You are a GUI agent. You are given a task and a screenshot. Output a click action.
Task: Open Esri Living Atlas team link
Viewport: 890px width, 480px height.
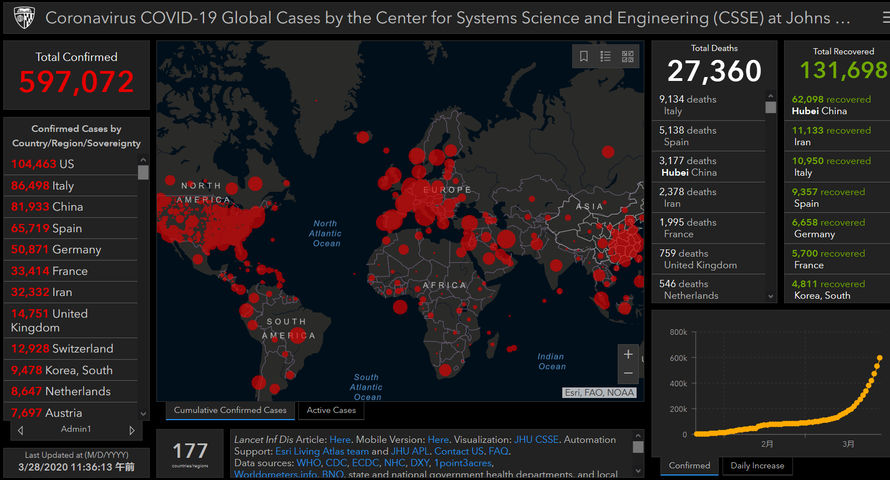pyautogui.click(x=322, y=452)
